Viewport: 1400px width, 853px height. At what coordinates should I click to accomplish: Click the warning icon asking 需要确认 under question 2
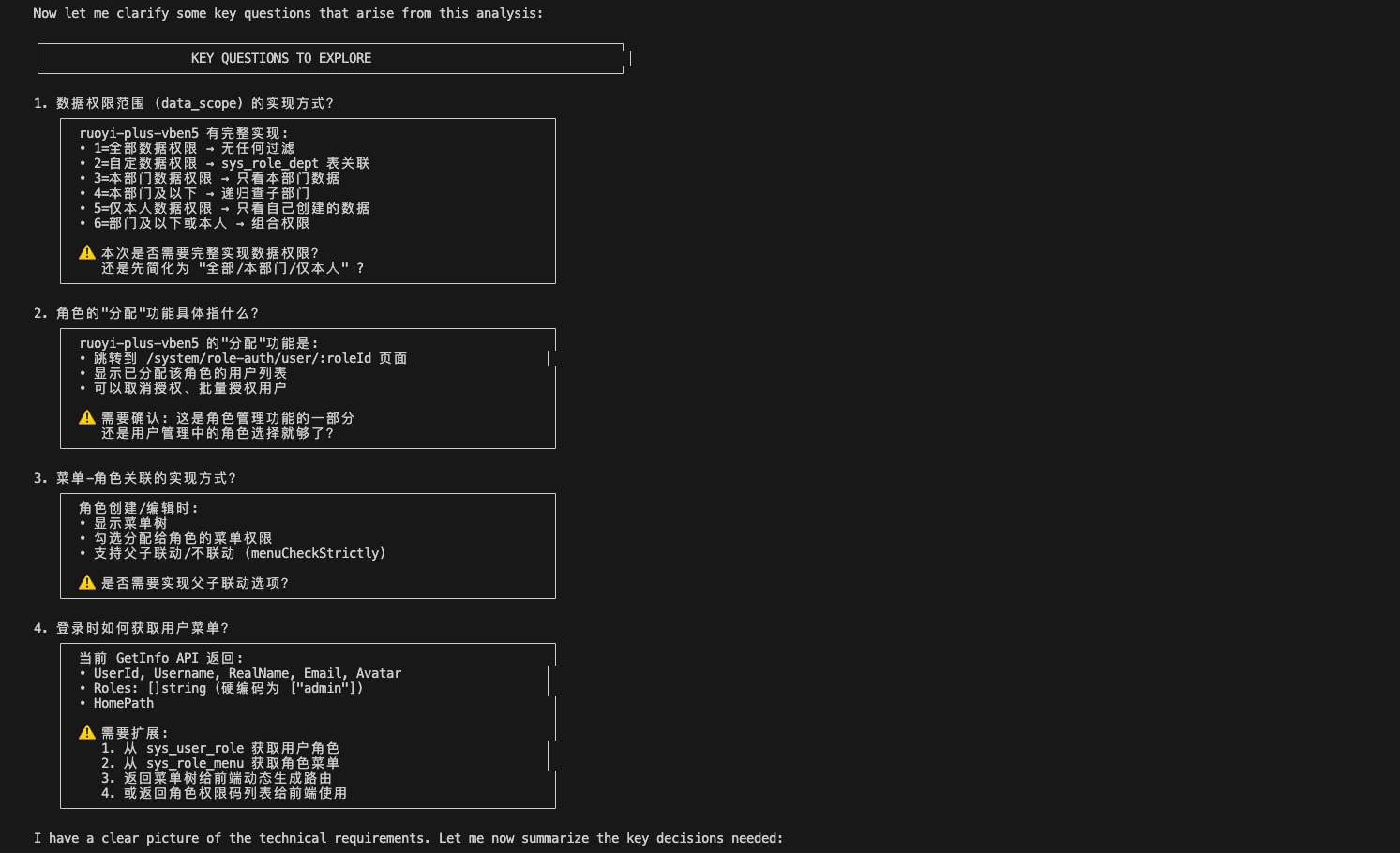(x=86, y=417)
